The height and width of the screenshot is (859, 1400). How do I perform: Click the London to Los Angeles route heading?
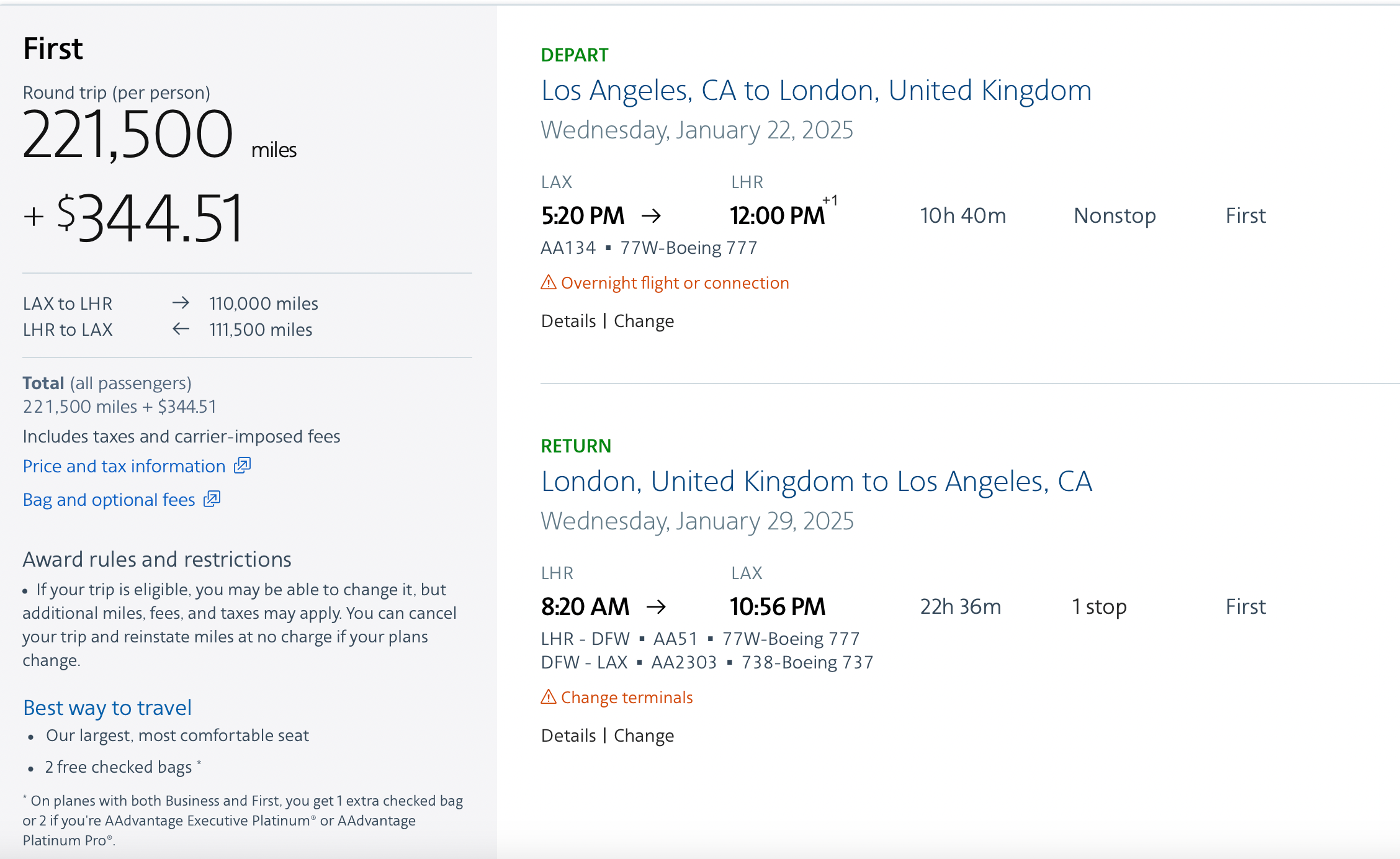(x=816, y=482)
